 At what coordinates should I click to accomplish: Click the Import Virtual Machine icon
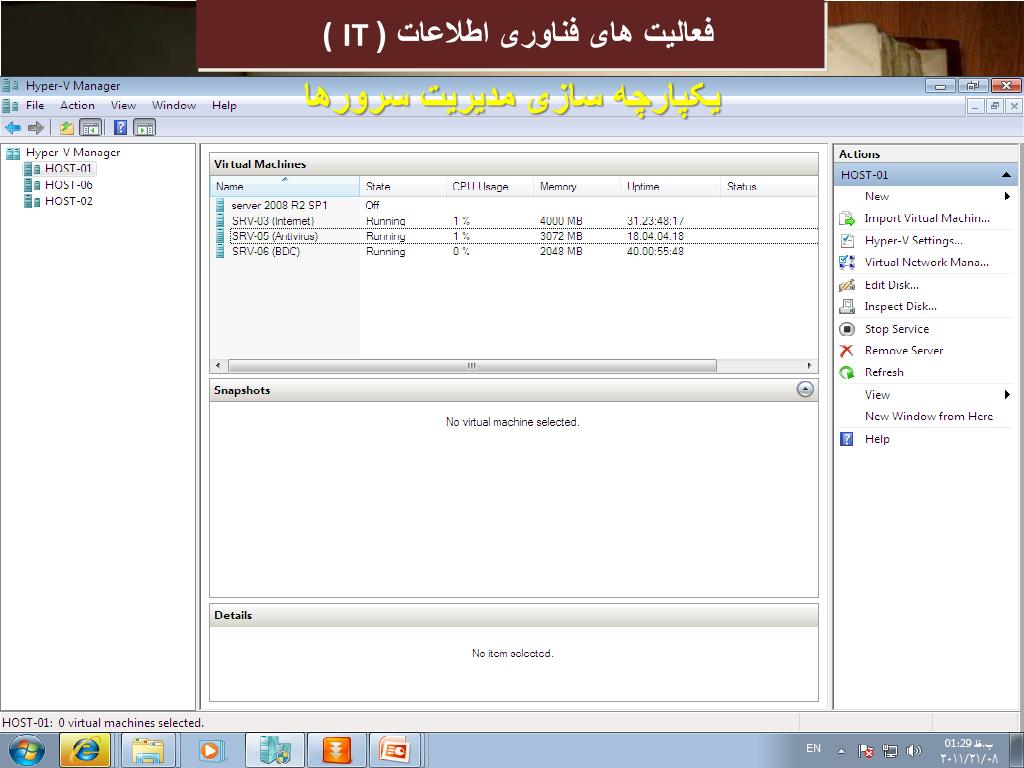847,218
